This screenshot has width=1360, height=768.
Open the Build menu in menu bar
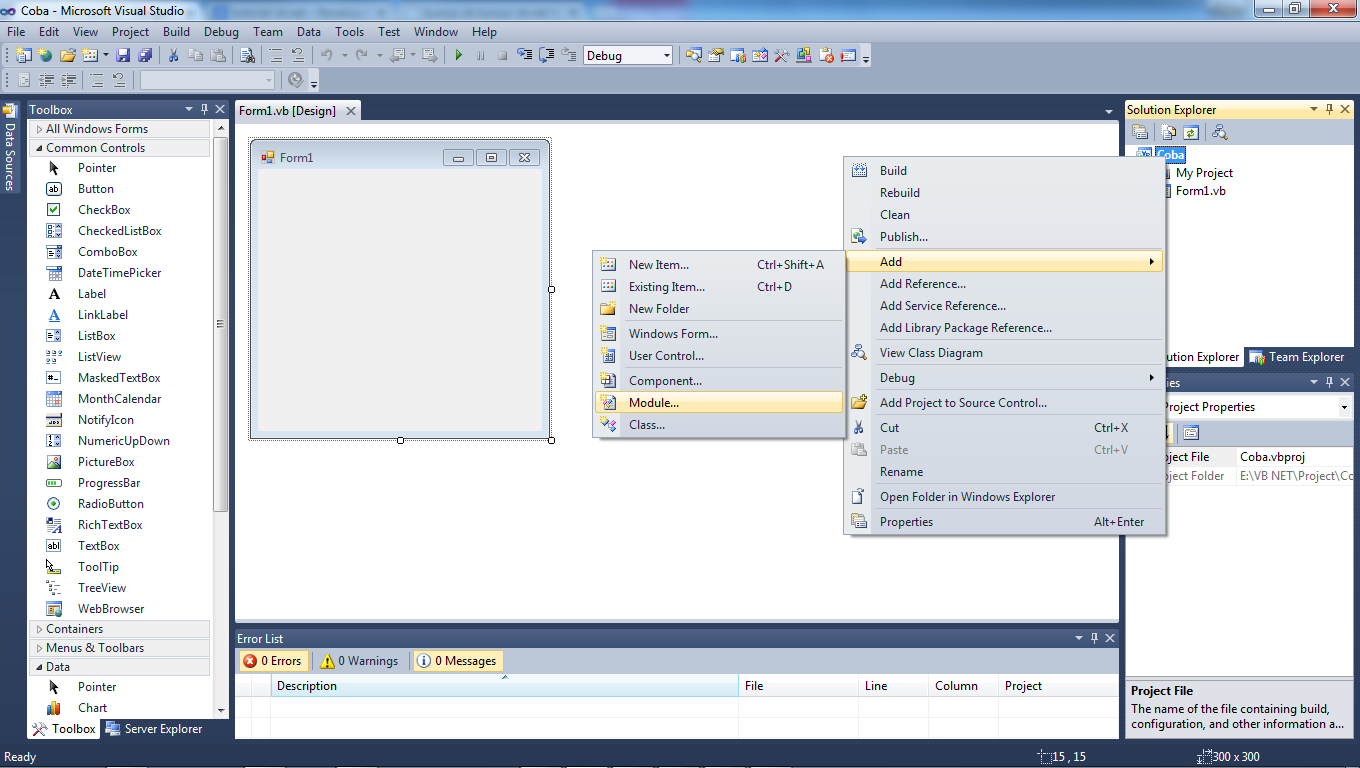[176, 32]
